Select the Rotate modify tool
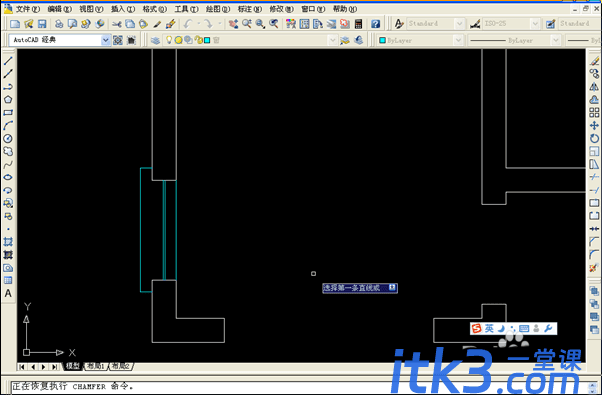The image size is (602, 395). 594,139
